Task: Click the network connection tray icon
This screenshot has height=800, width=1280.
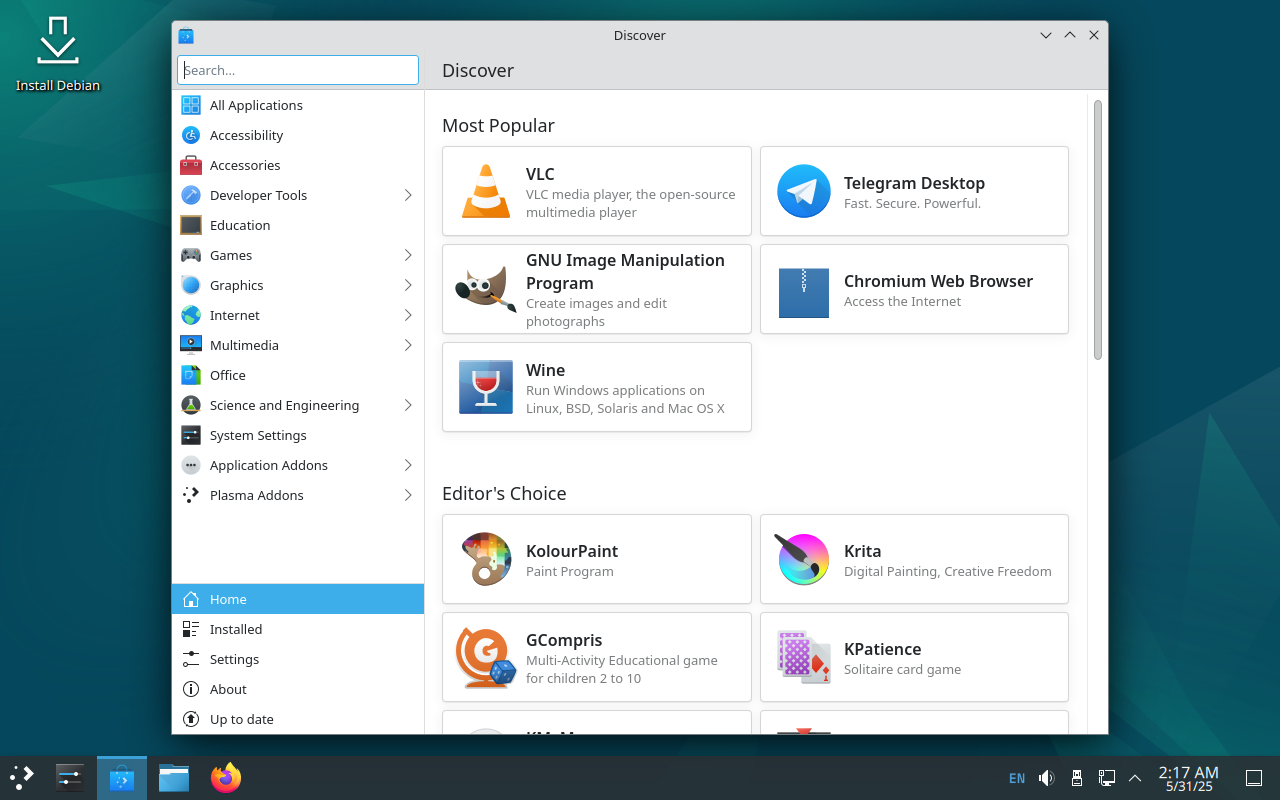Action: point(1107,778)
